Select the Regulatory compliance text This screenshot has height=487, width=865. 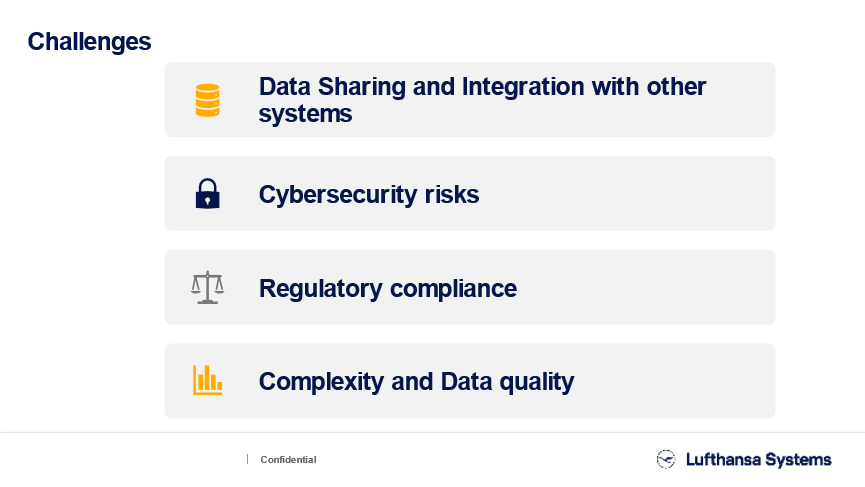[388, 288]
